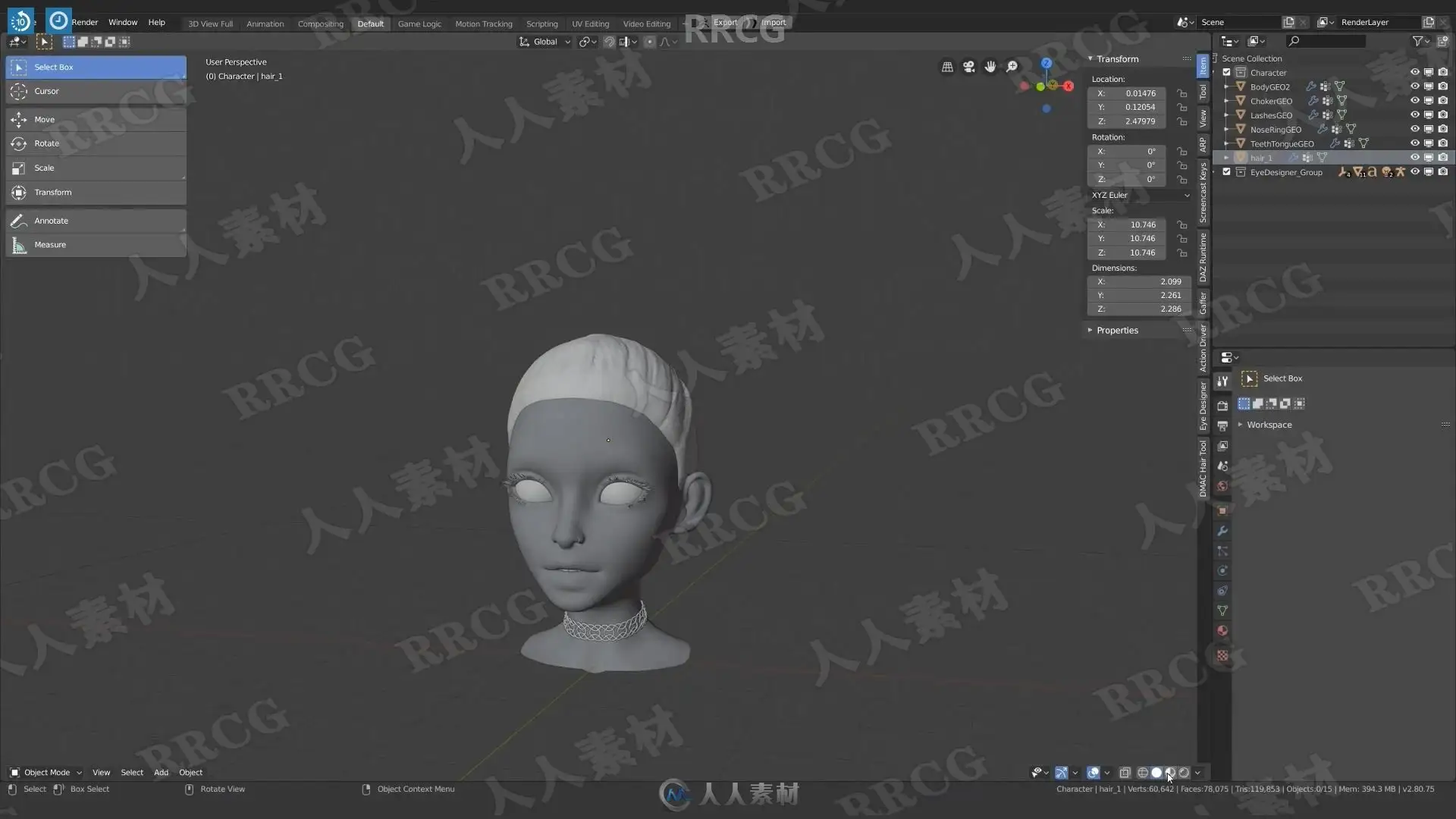Open the Object Mode dropdown
The height and width of the screenshot is (819, 1456).
45,773
